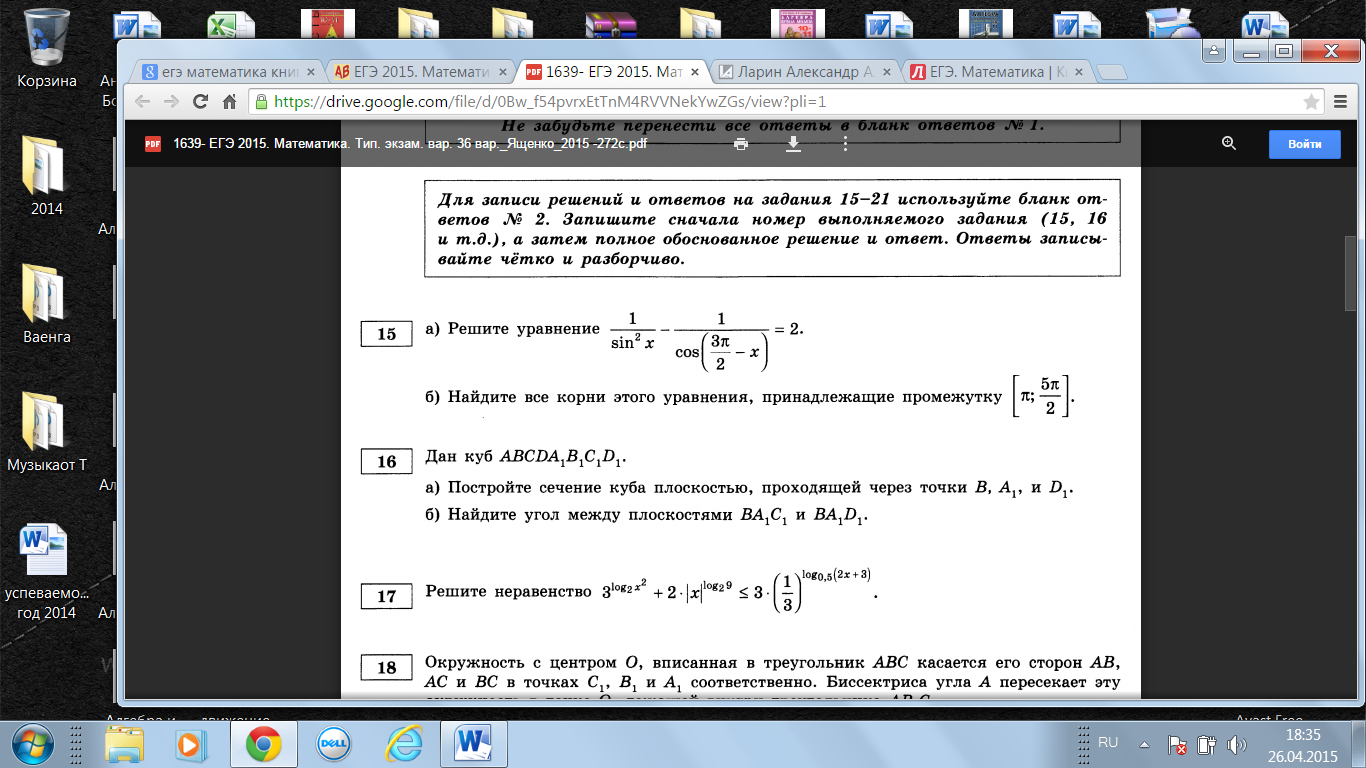
Task: Open the Chrome home page
Action: pos(229,101)
